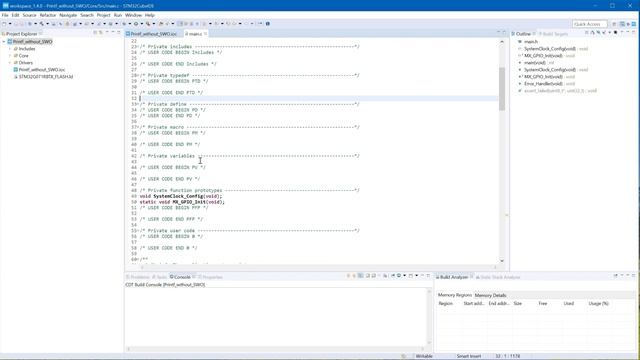The image size is (640, 360).
Task: Minimize the Build Analyzer panel
Action: coord(628,276)
